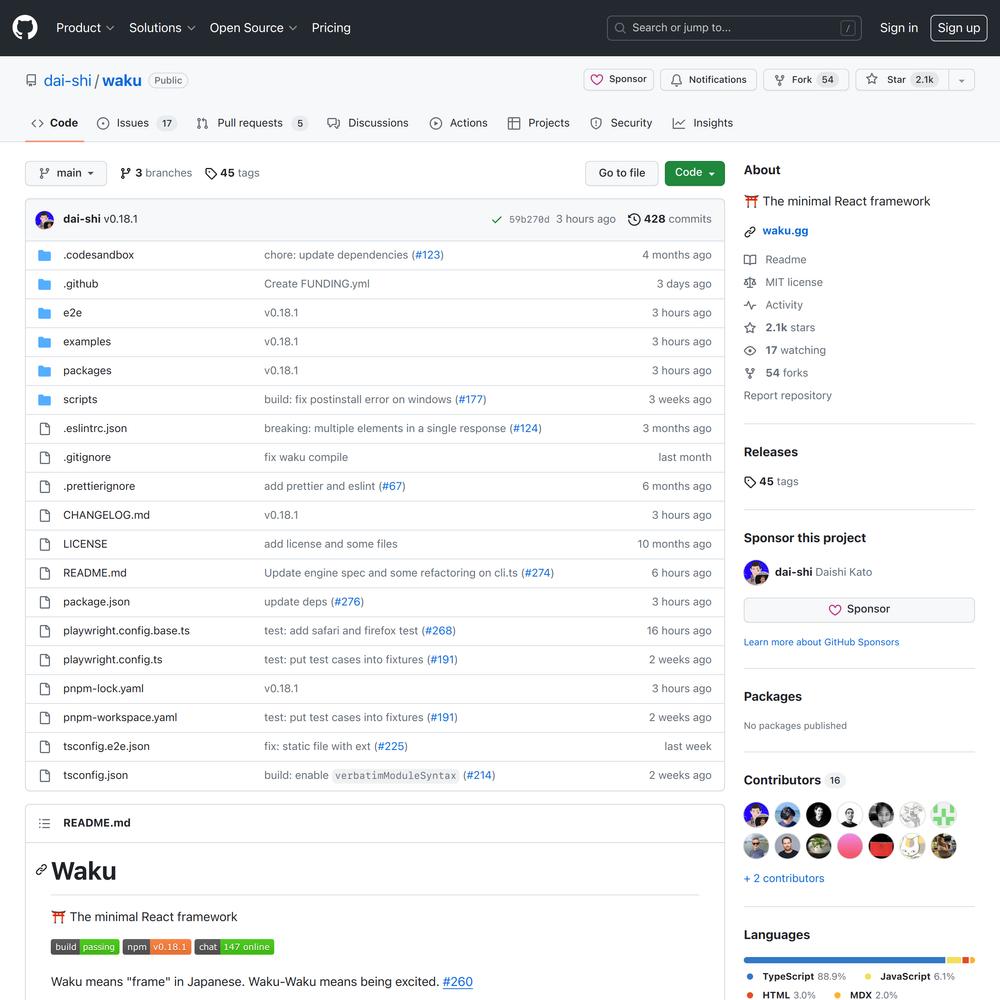Open the Security tab
The height and width of the screenshot is (1000, 1000).
[x=621, y=123]
